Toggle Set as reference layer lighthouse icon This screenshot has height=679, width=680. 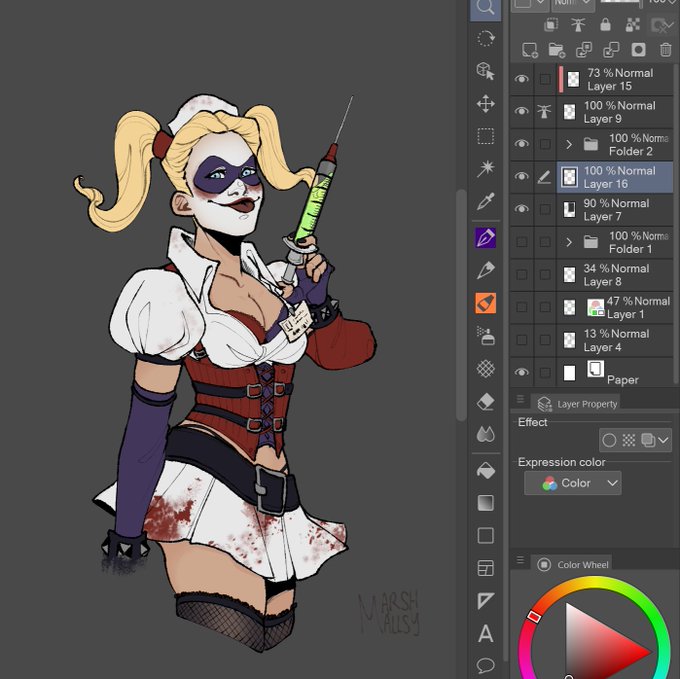pos(578,25)
